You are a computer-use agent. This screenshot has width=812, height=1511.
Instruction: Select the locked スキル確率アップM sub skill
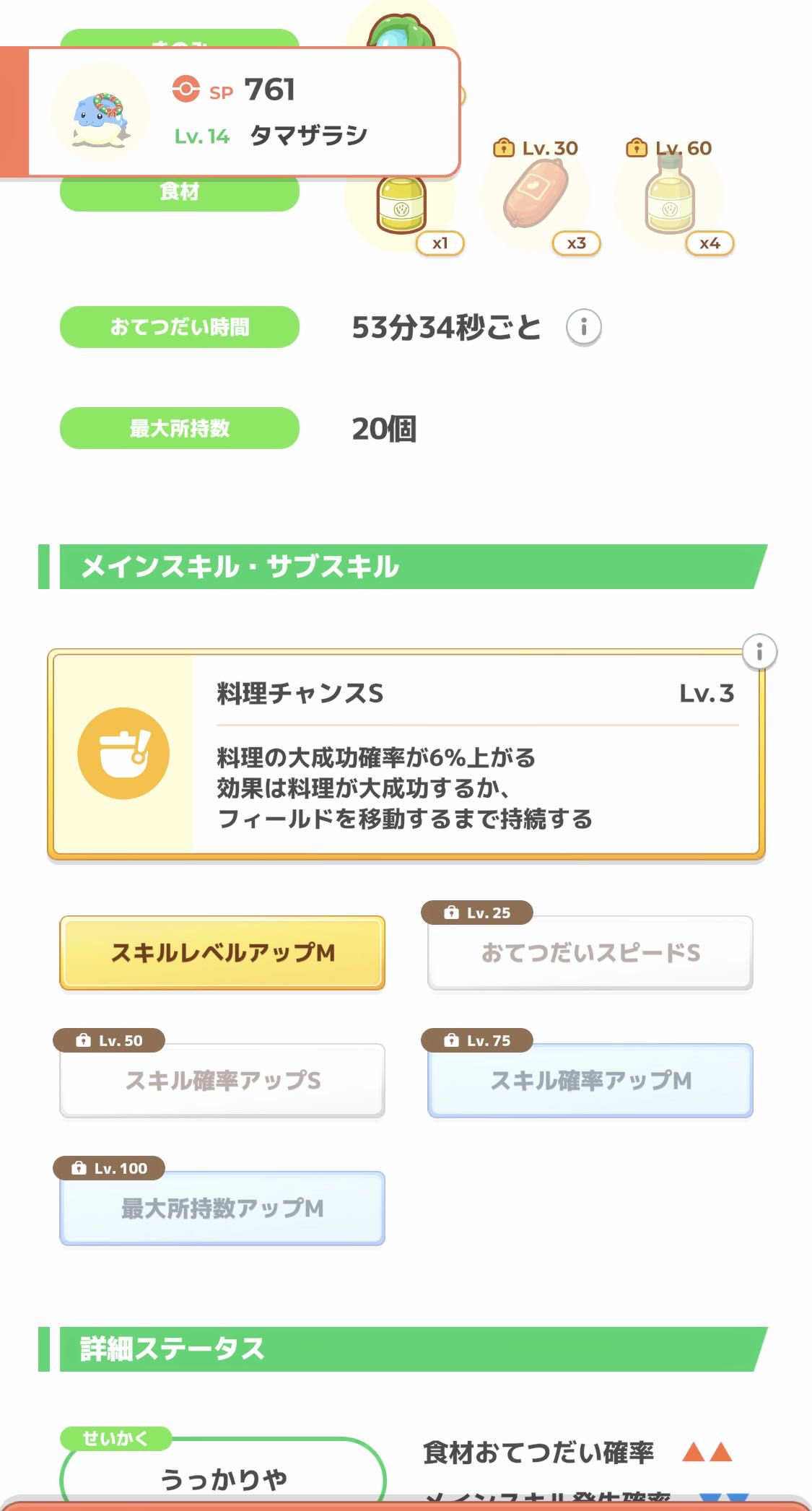click(590, 1081)
